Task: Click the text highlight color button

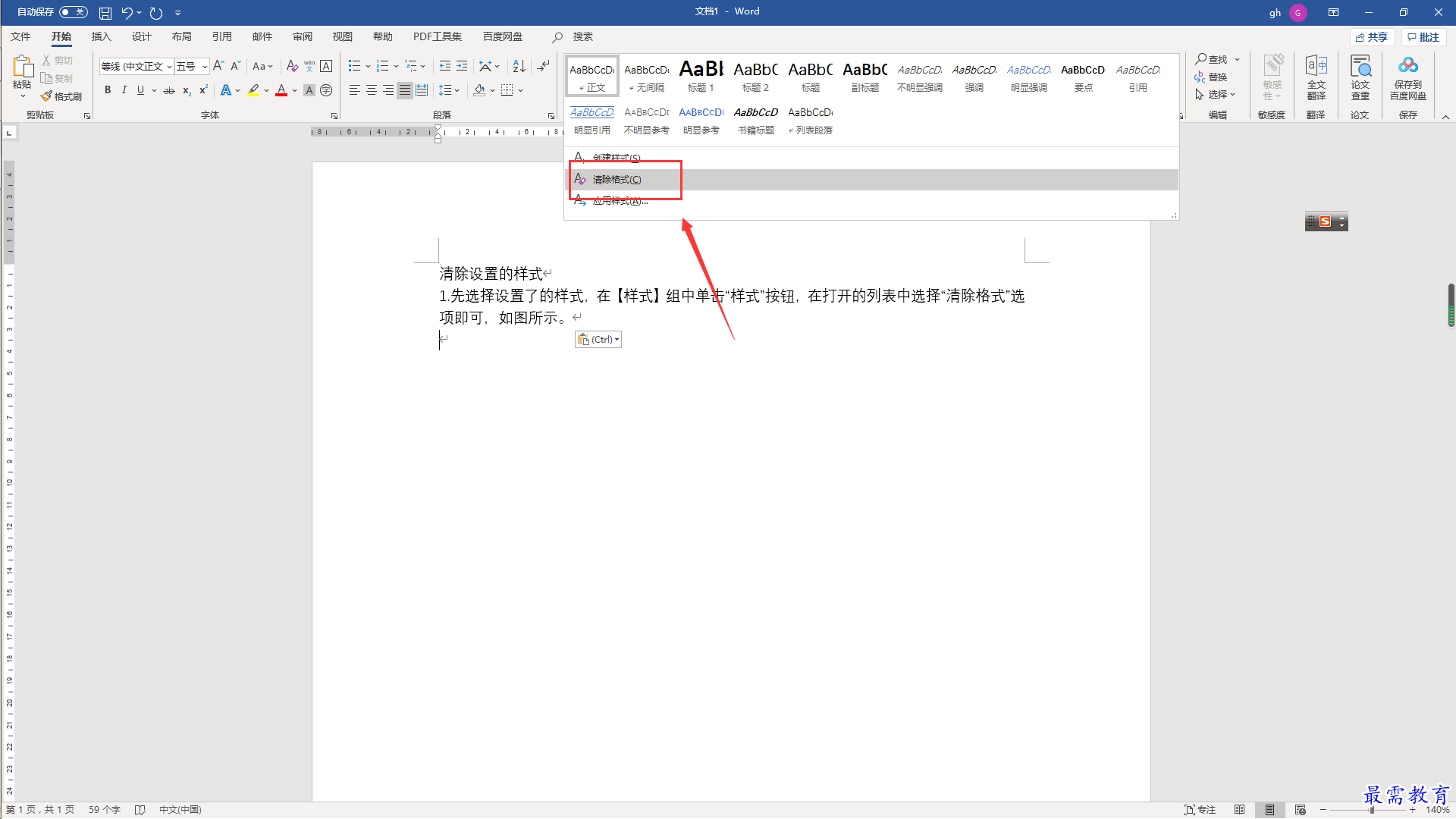Action: coord(253,90)
